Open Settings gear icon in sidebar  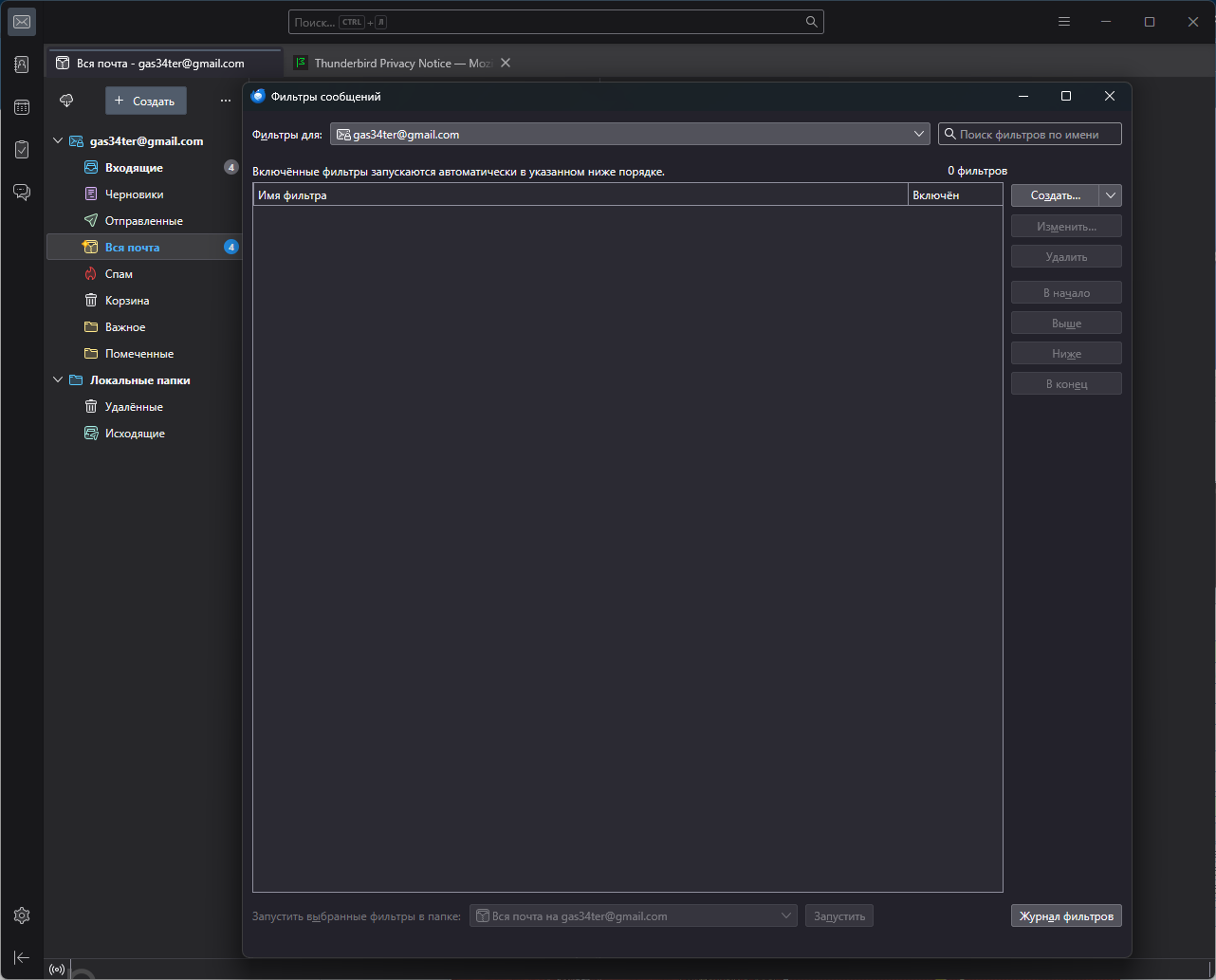click(x=22, y=915)
